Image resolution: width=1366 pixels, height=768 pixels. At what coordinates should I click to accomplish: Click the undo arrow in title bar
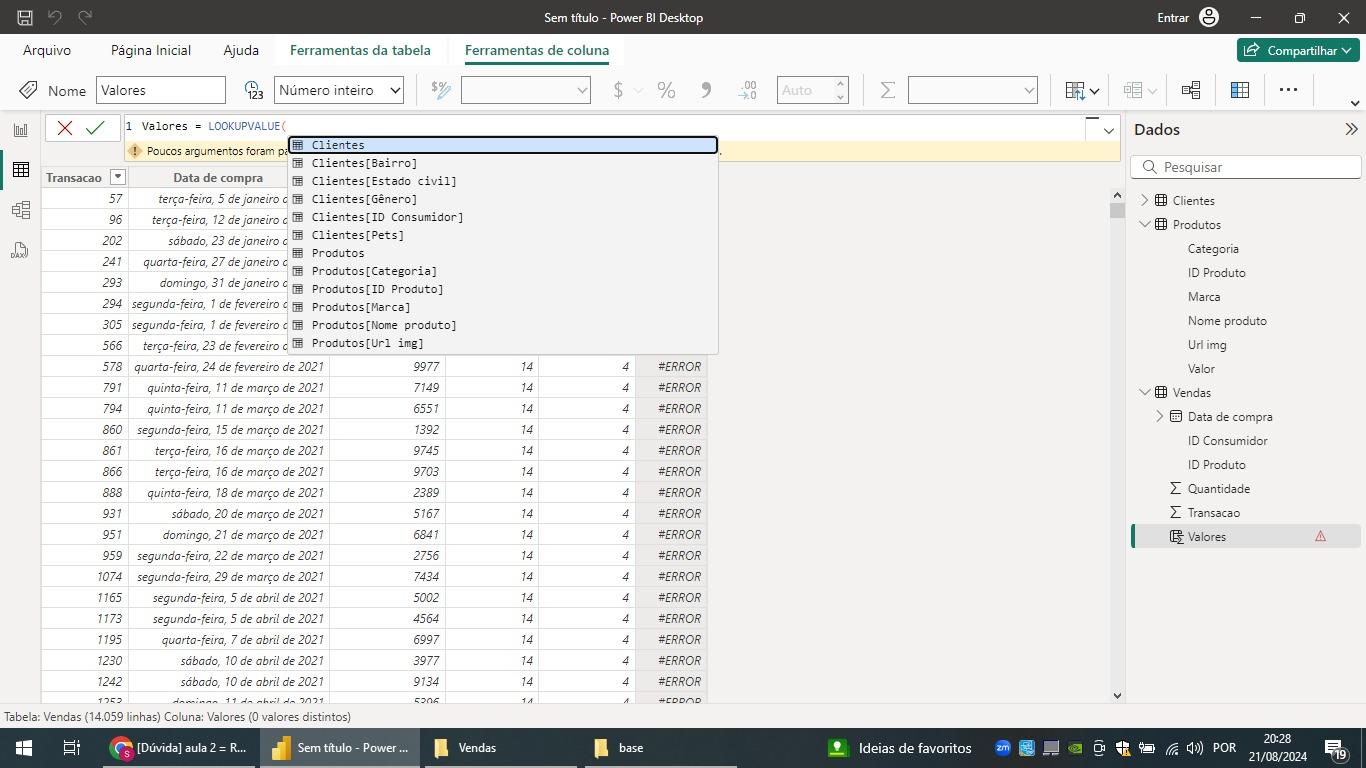[55, 17]
